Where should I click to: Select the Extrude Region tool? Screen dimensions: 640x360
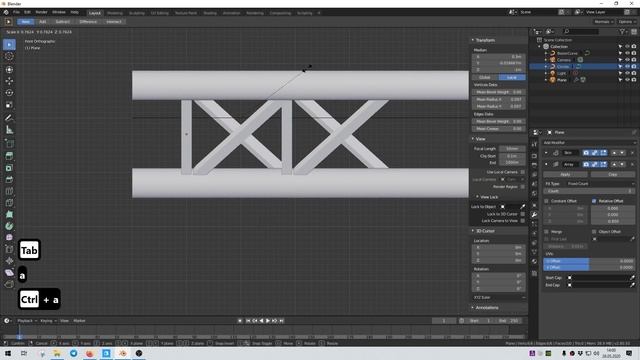(x=9, y=156)
